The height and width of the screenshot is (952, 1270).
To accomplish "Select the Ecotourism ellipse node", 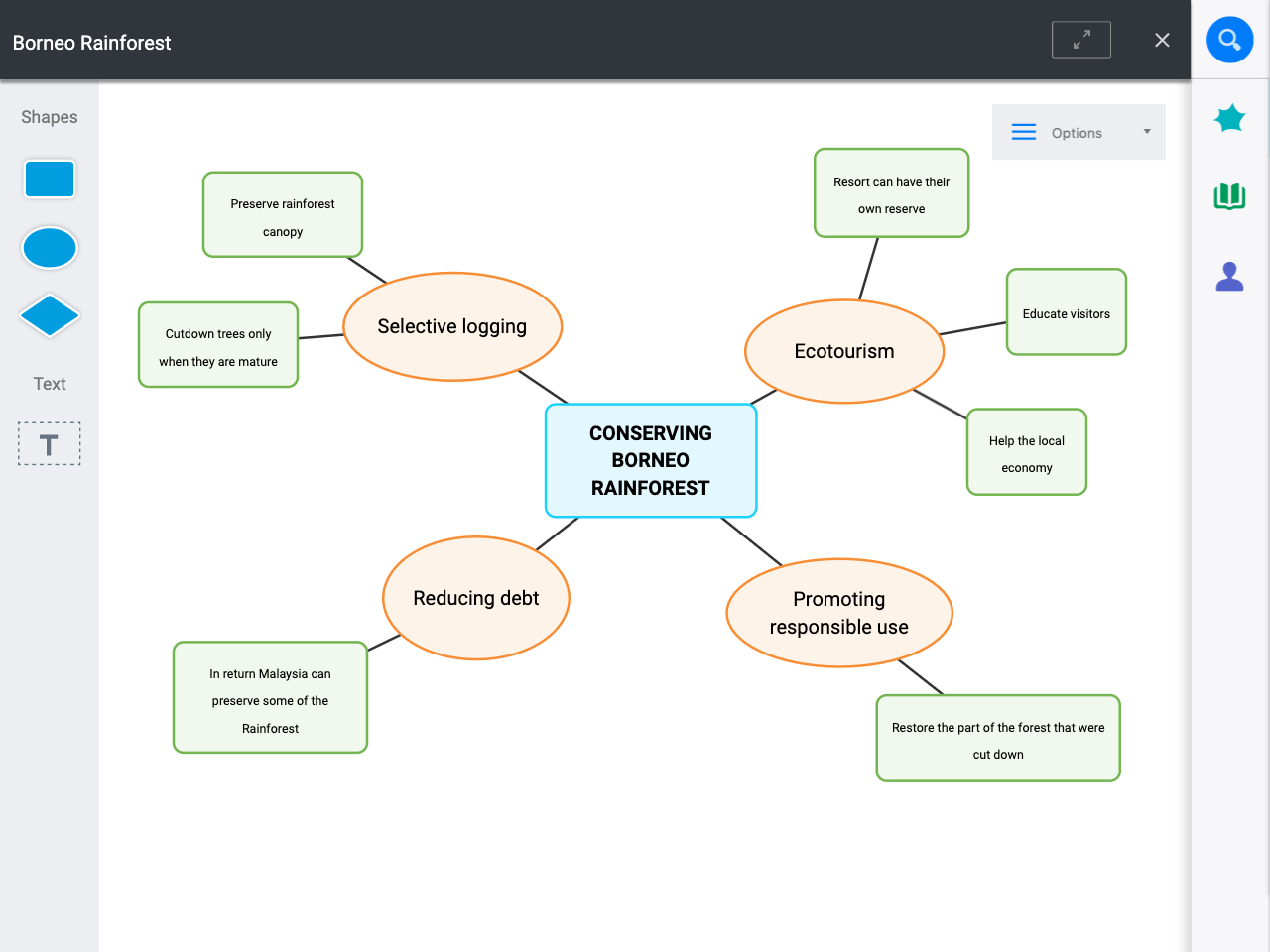I will (843, 350).
